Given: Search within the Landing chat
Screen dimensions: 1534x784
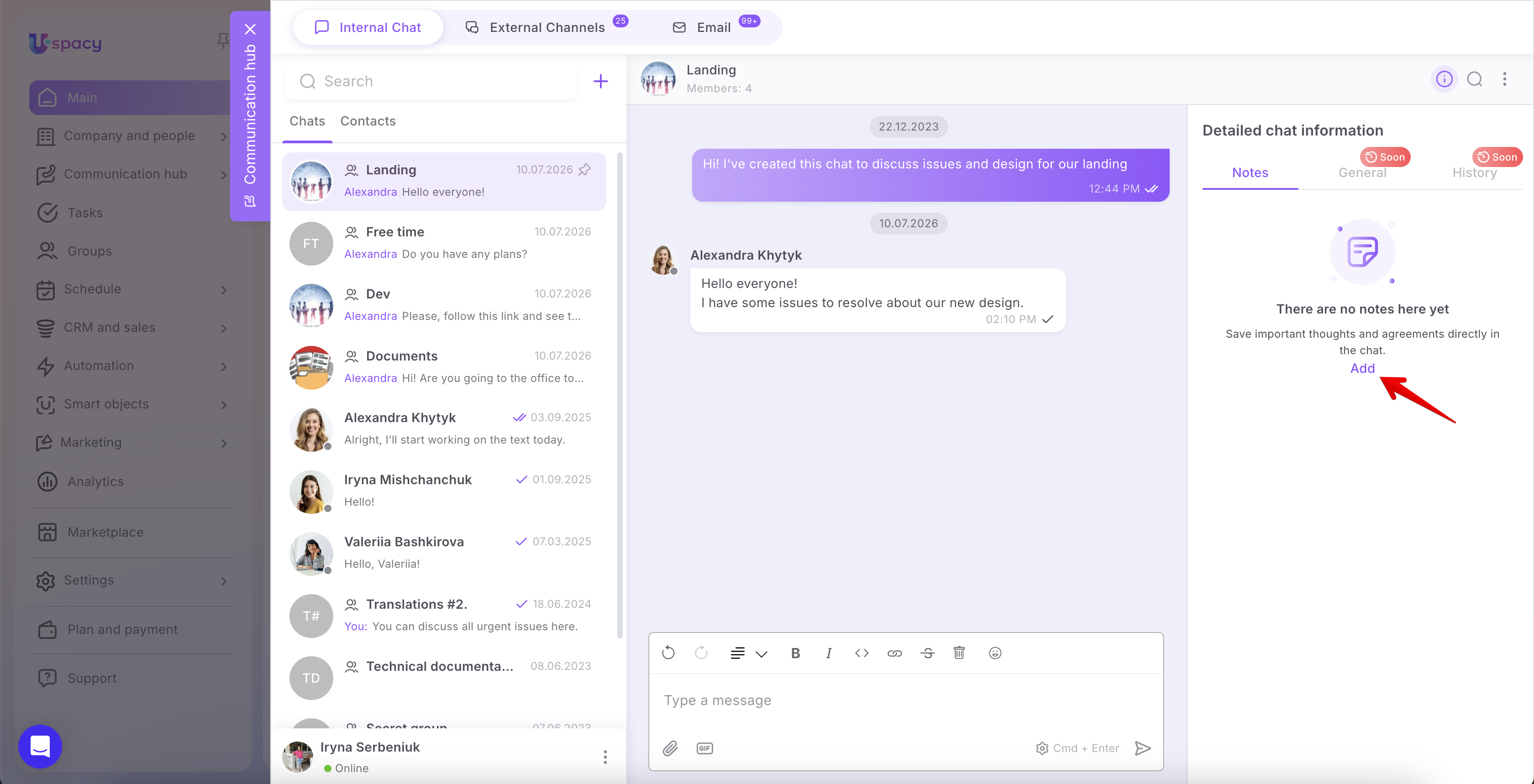Looking at the screenshot, I should (x=1475, y=79).
